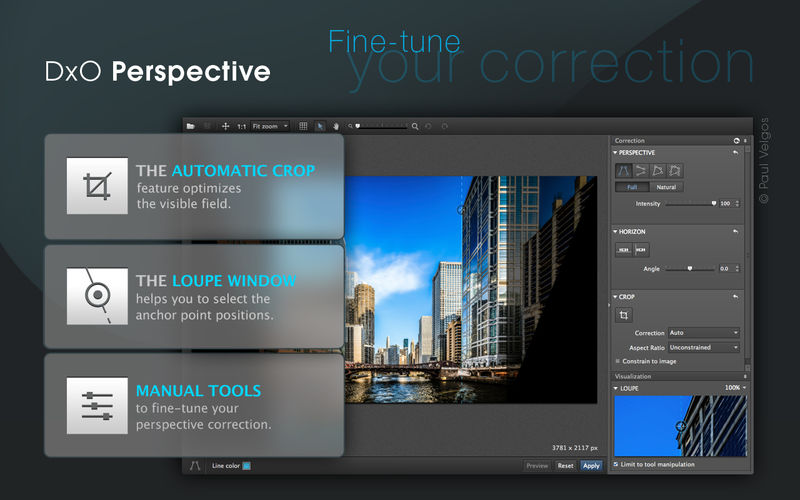The image size is (800, 500).
Task: Click the Visualization panel header
Action: coord(679,376)
